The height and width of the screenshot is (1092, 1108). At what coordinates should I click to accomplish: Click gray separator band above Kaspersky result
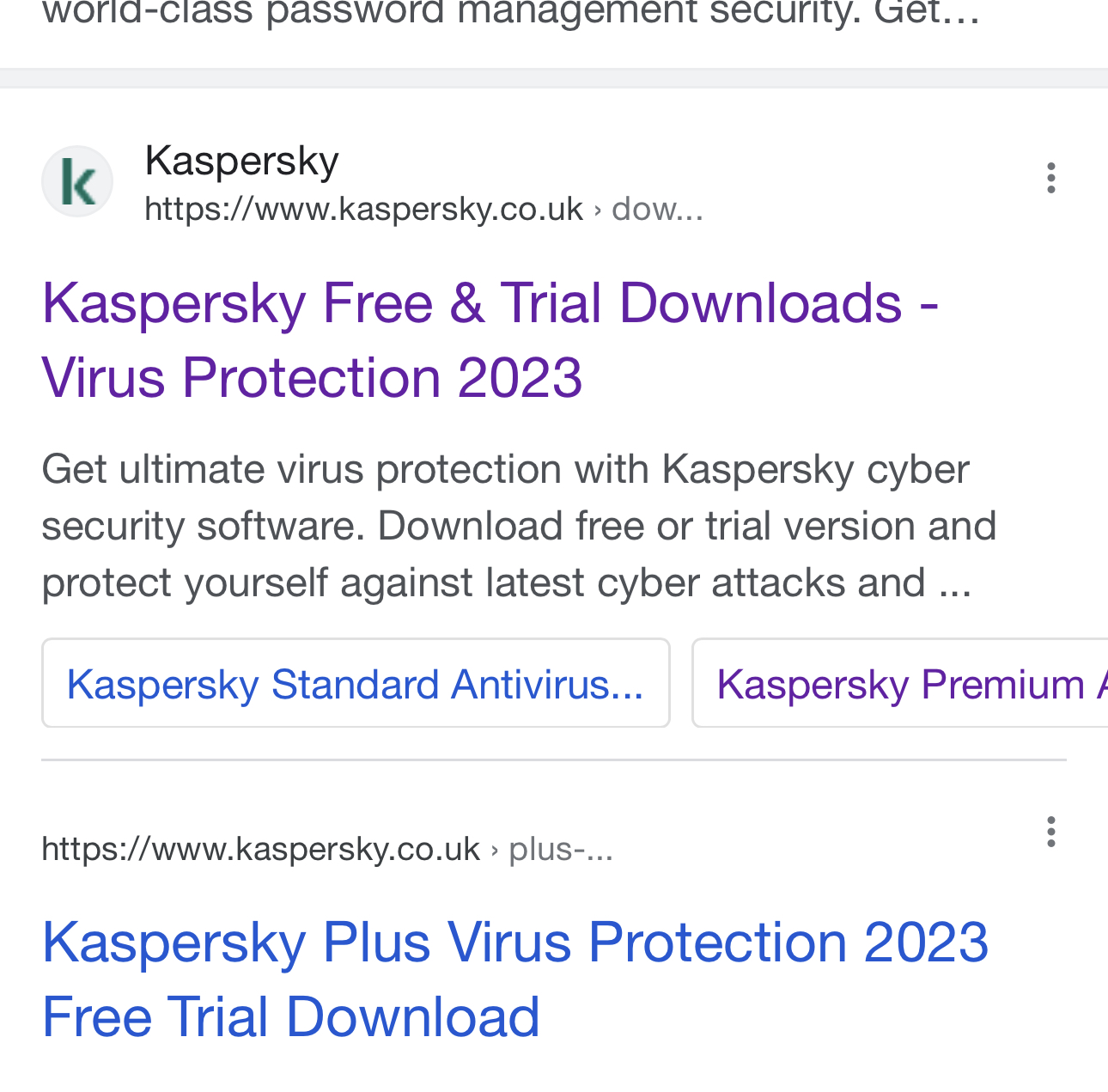(x=554, y=78)
